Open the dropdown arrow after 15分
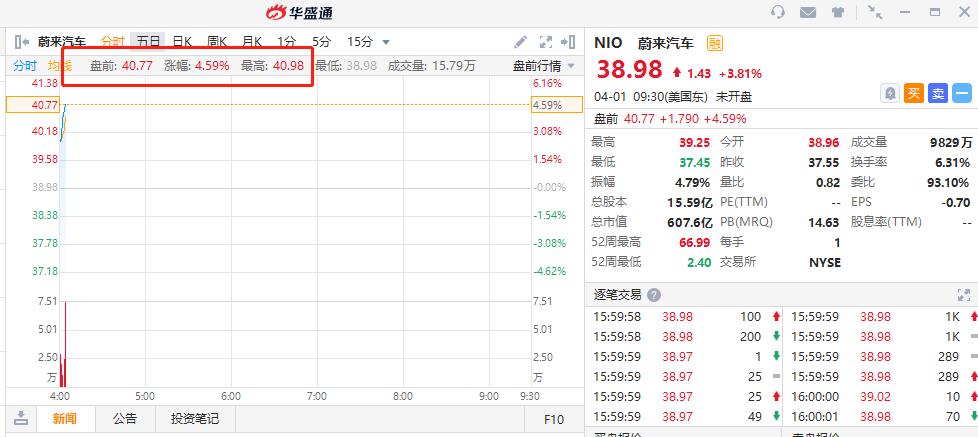The image size is (978, 437). [385, 42]
